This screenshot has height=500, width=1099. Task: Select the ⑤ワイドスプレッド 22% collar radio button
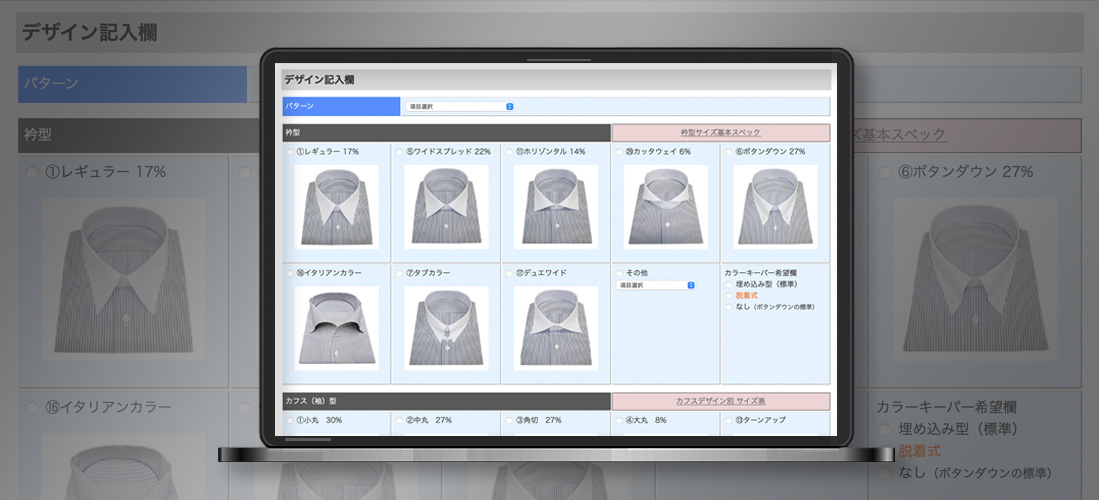400,151
